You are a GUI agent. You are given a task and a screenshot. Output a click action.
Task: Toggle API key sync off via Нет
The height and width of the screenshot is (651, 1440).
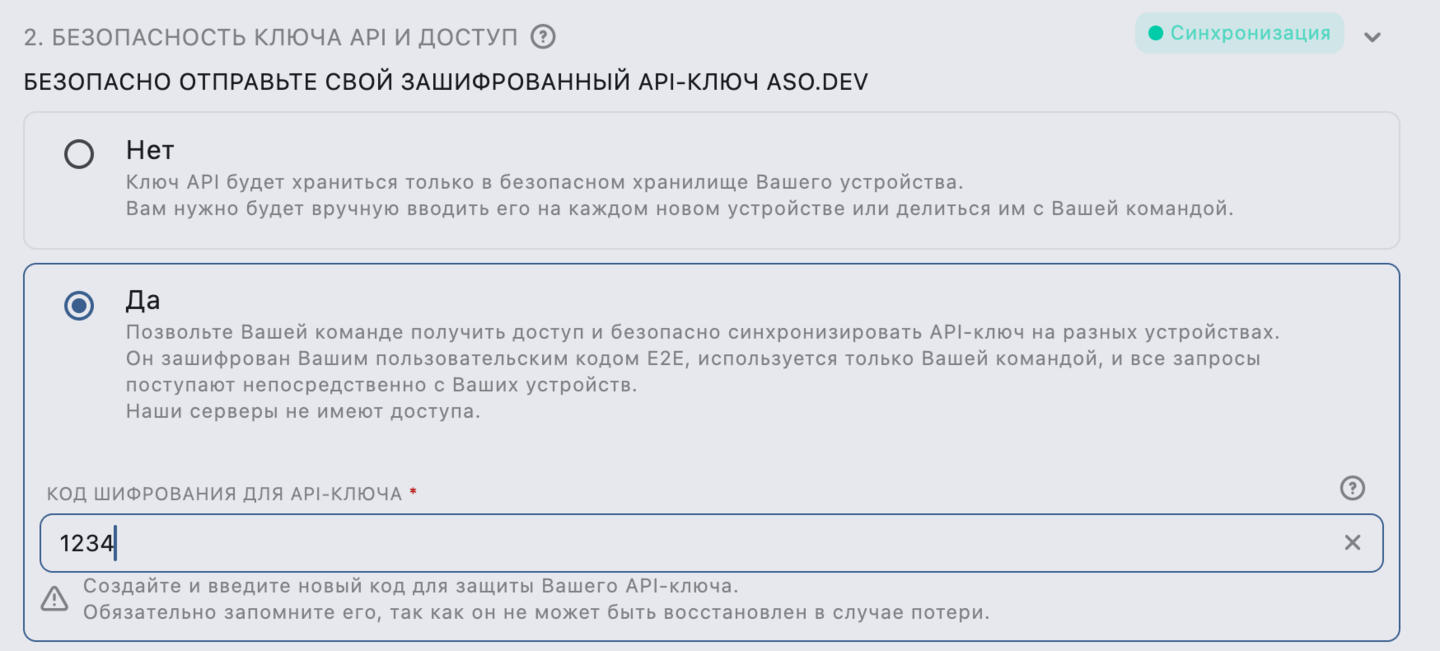[x=79, y=155]
